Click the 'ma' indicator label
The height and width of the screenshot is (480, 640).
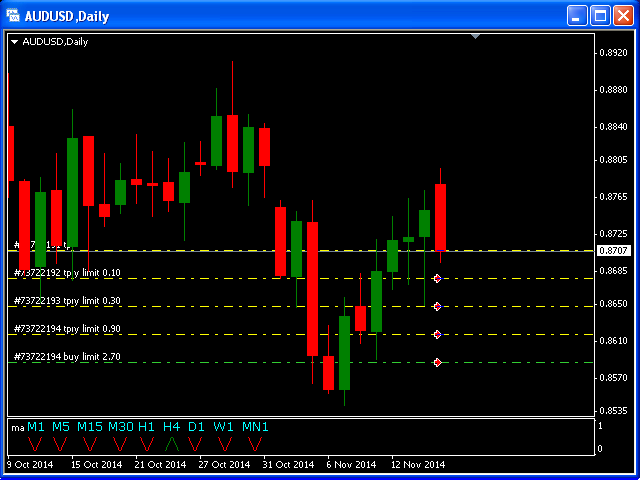(x=18, y=428)
